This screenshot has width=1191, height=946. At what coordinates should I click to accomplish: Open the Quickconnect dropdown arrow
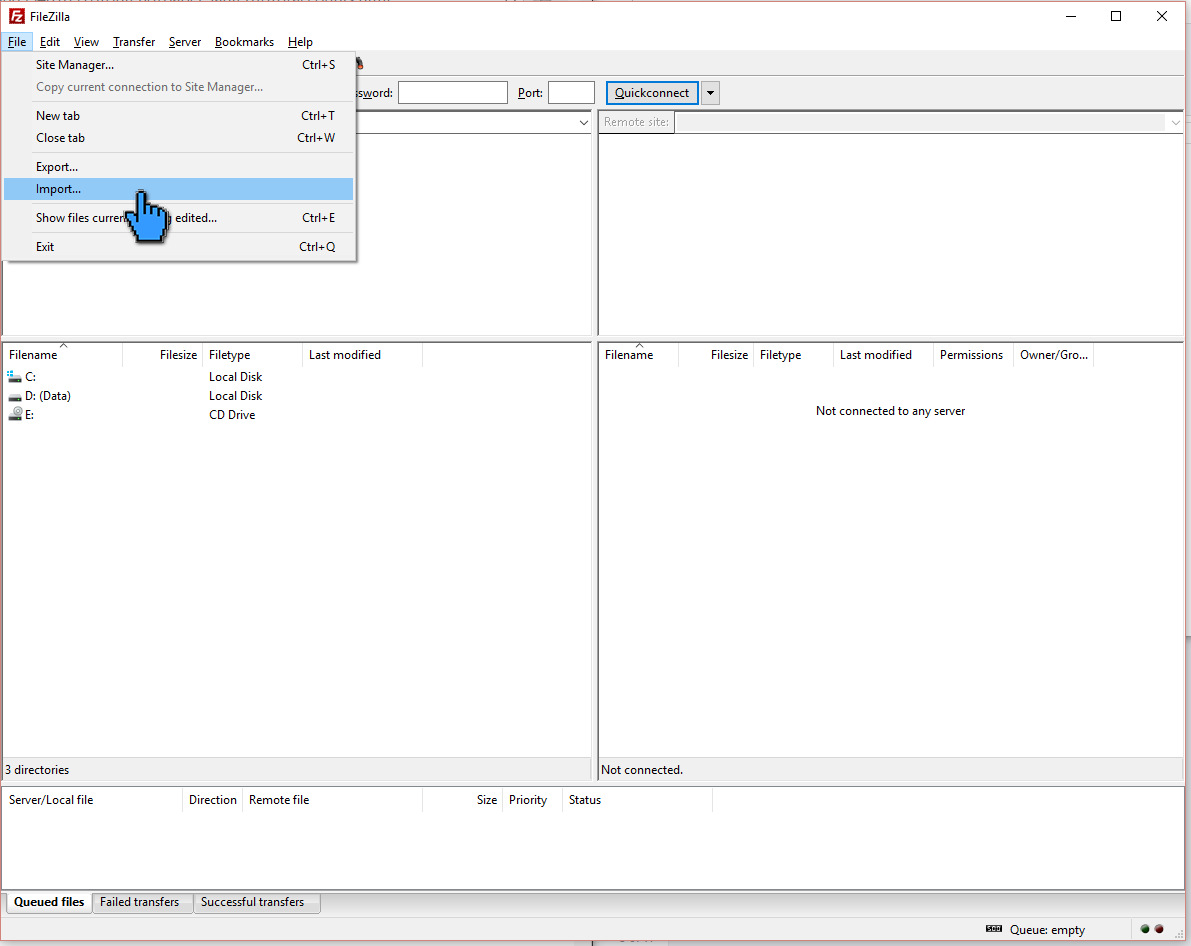(710, 92)
